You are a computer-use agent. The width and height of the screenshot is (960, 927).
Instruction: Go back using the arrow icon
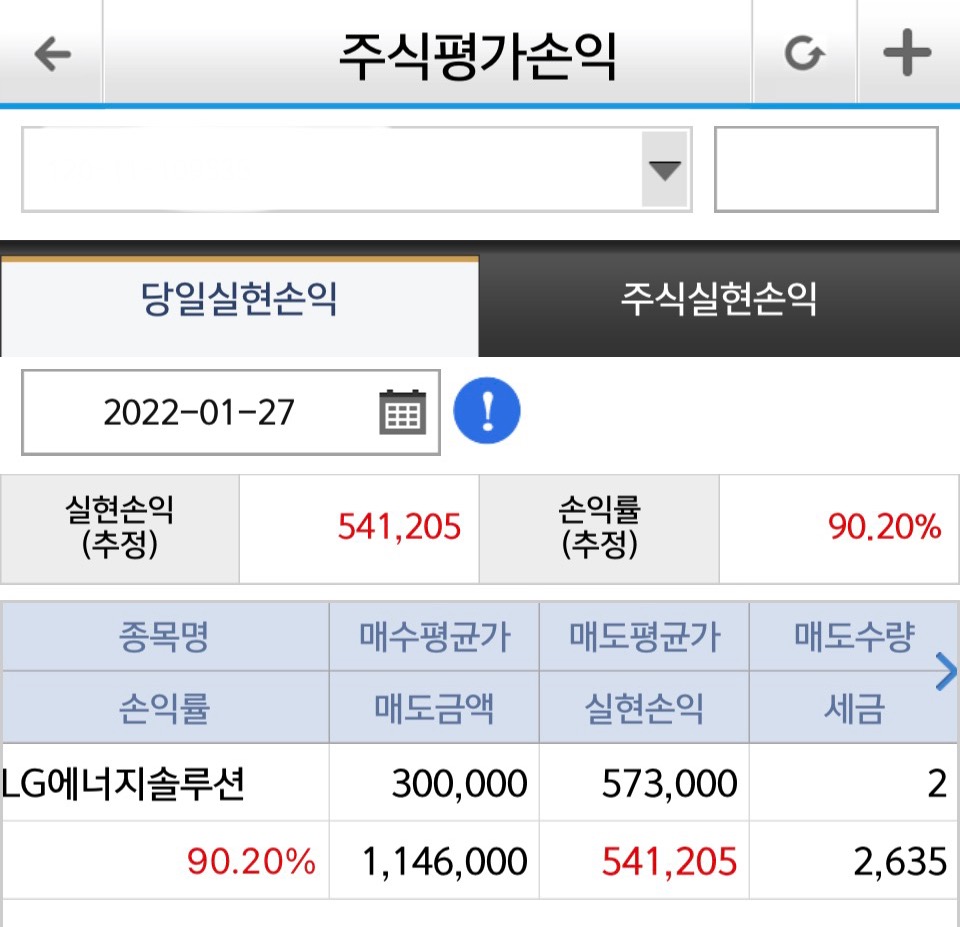click(x=52, y=54)
